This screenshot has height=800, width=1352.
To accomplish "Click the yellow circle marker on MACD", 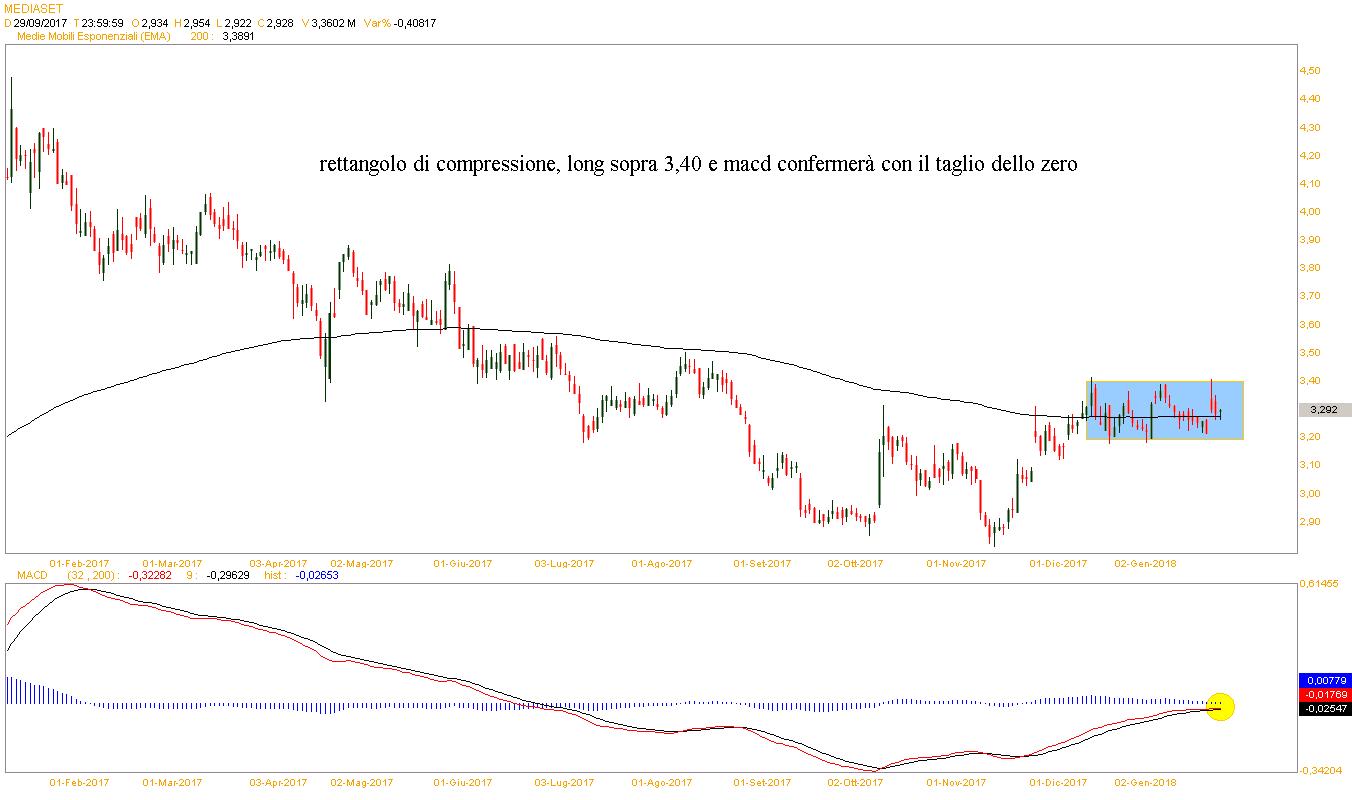I will (1220, 706).
